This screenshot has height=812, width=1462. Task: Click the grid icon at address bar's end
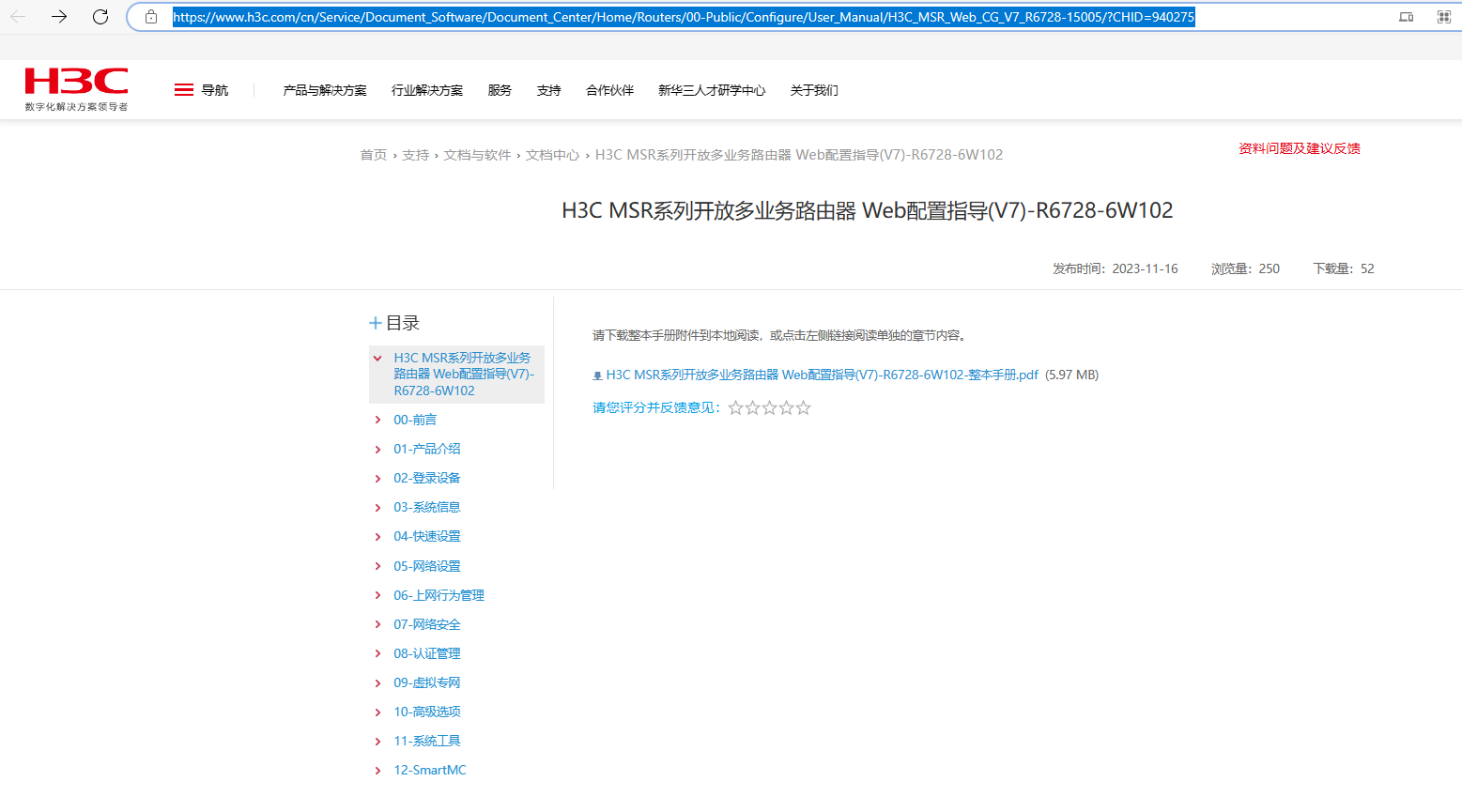pyautogui.click(x=1444, y=17)
